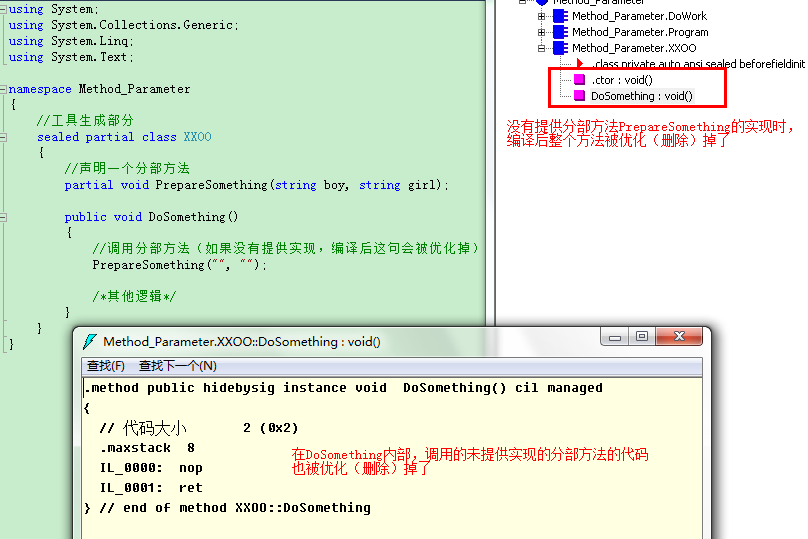Click the '/*其他逻辑*/' comment
The width and height of the screenshot is (808, 539).
coord(134,296)
